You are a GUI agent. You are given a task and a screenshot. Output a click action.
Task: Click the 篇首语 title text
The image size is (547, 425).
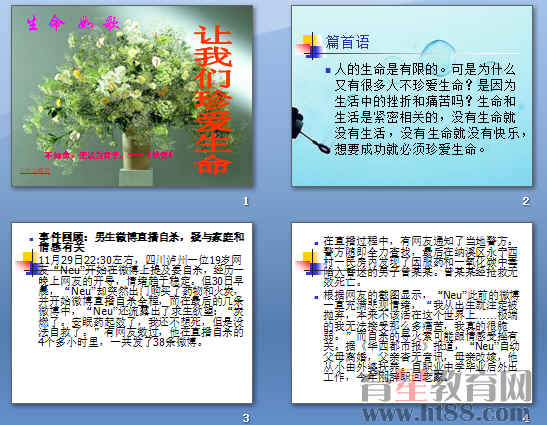pos(347,42)
